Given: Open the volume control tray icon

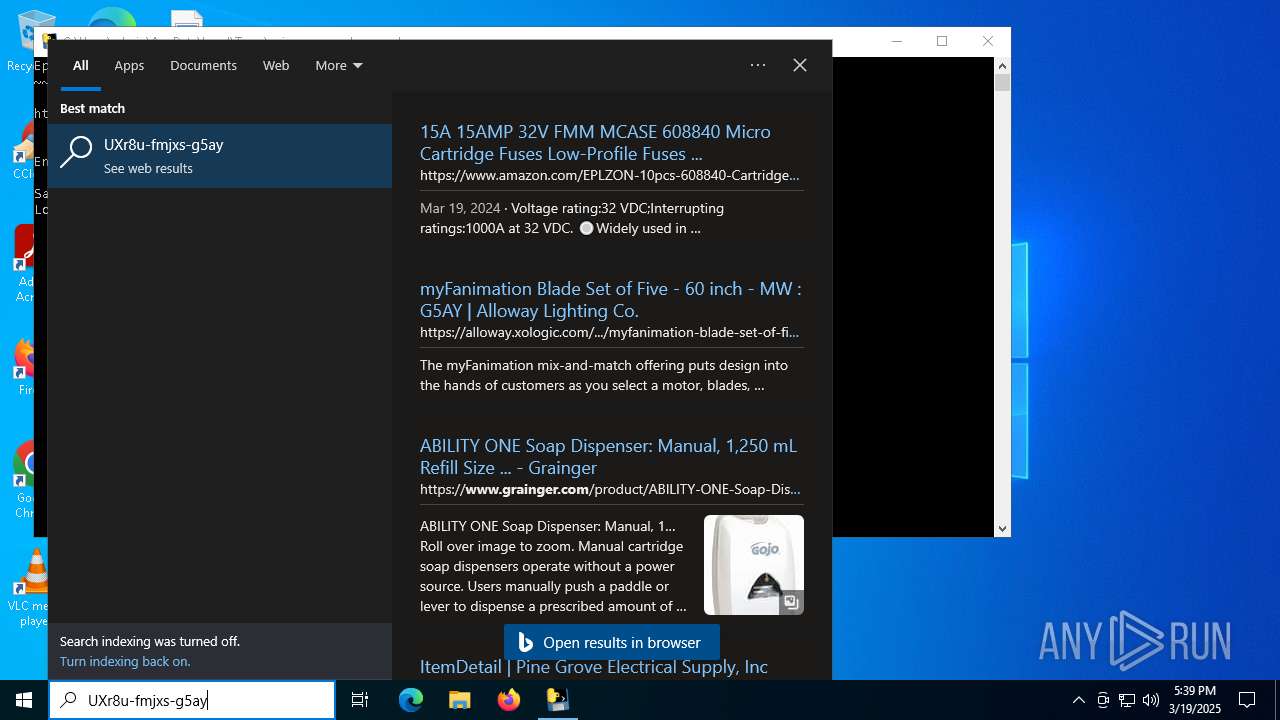Looking at the screenshot, I should coord(1151,700).
